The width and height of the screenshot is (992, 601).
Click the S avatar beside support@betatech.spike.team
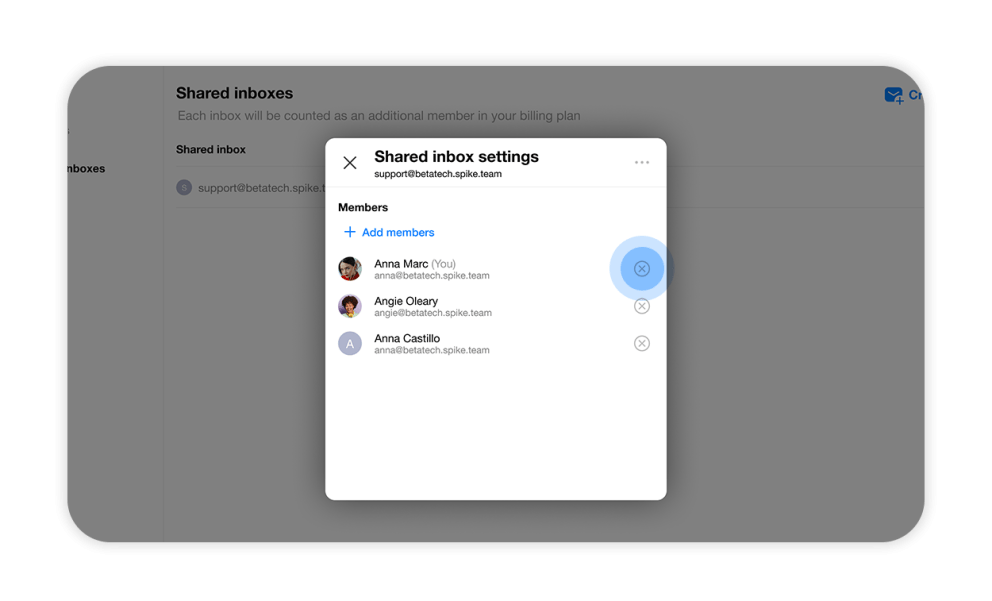pos(184,187)
